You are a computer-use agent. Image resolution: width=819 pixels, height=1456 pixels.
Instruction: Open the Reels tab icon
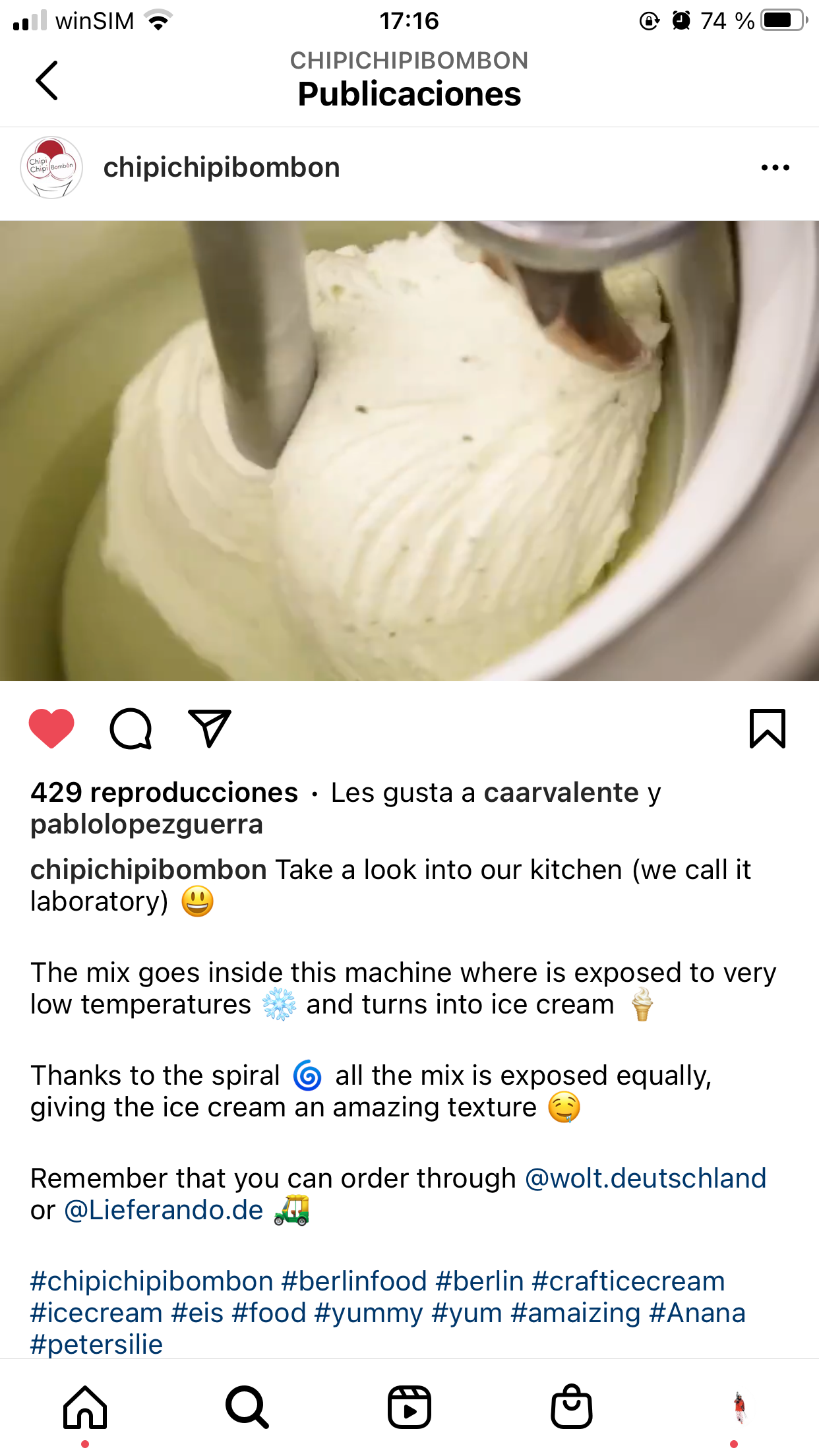409,1407
